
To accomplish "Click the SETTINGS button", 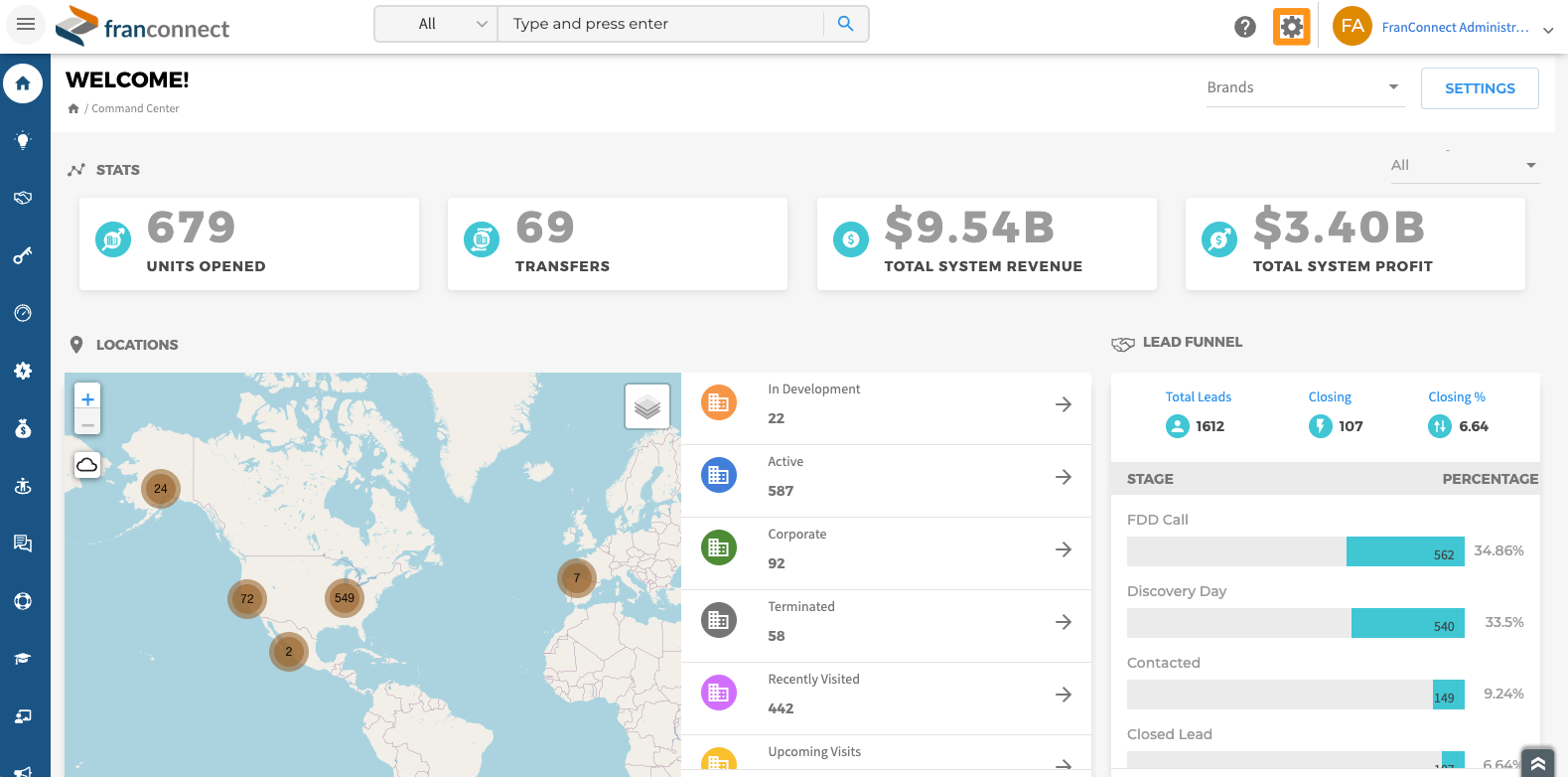I will point(1480,88).
